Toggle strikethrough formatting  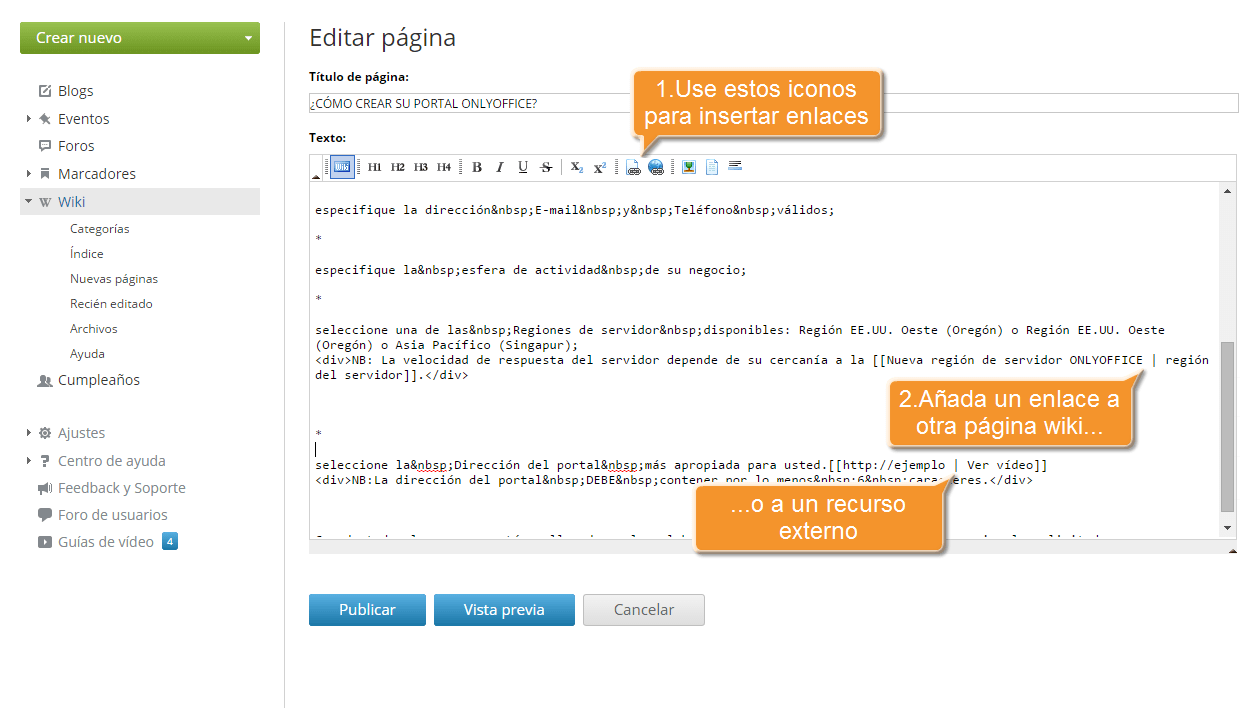[x=546, y=167]
